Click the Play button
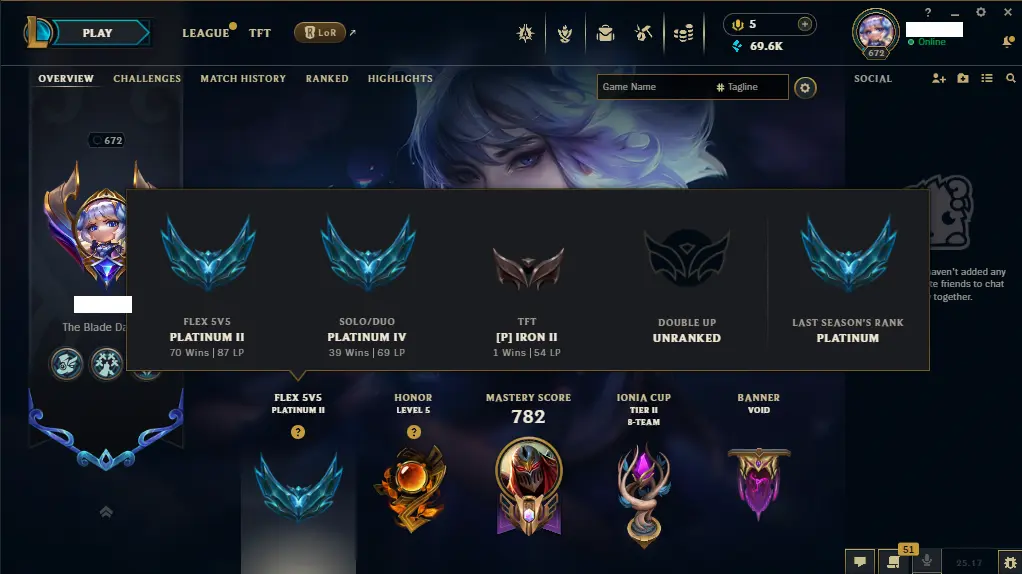Image resolution: width=1022 pixels, height=574 pixels. (97, 33)
